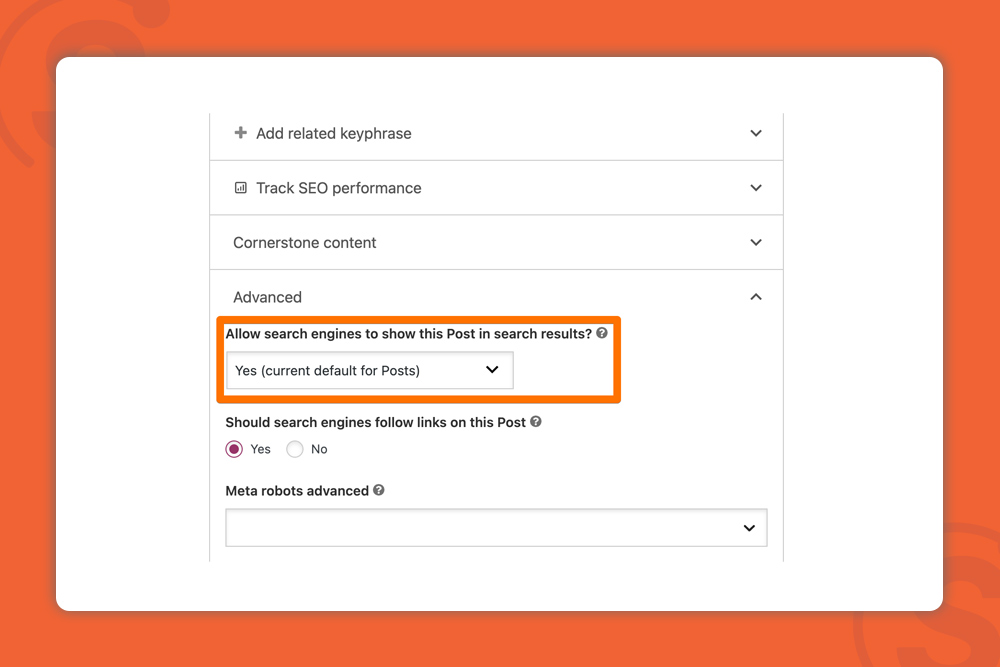Click the Meta robots advanced label
The height and width of the screenshot is (667, 1000).
tap(297, 490)
